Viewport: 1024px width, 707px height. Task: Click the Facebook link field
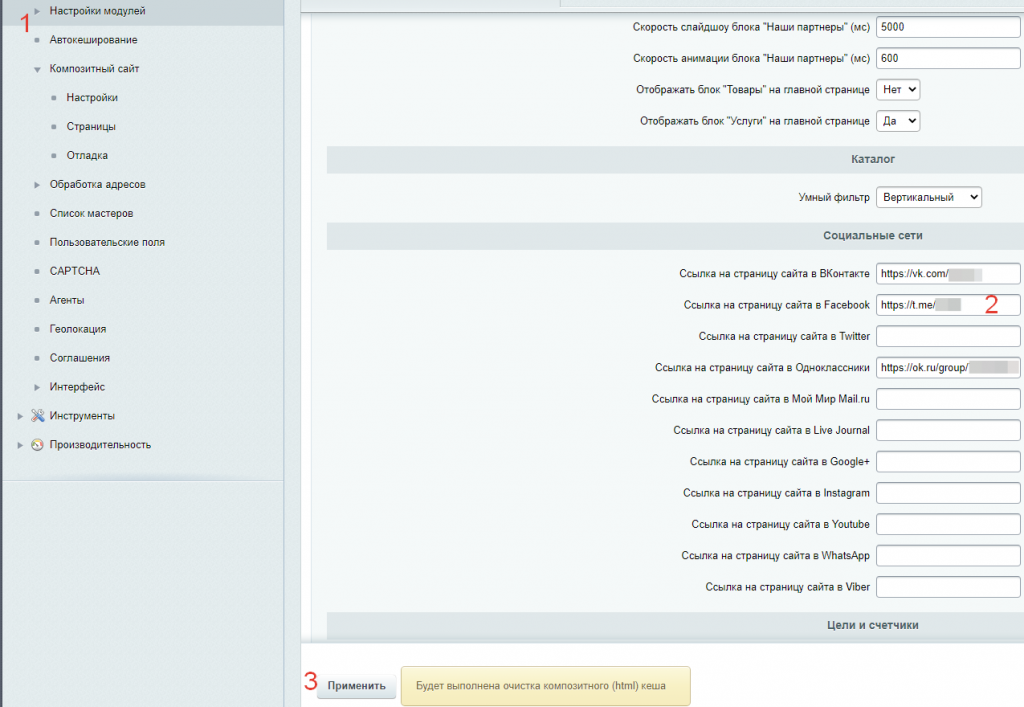[948, 305]
